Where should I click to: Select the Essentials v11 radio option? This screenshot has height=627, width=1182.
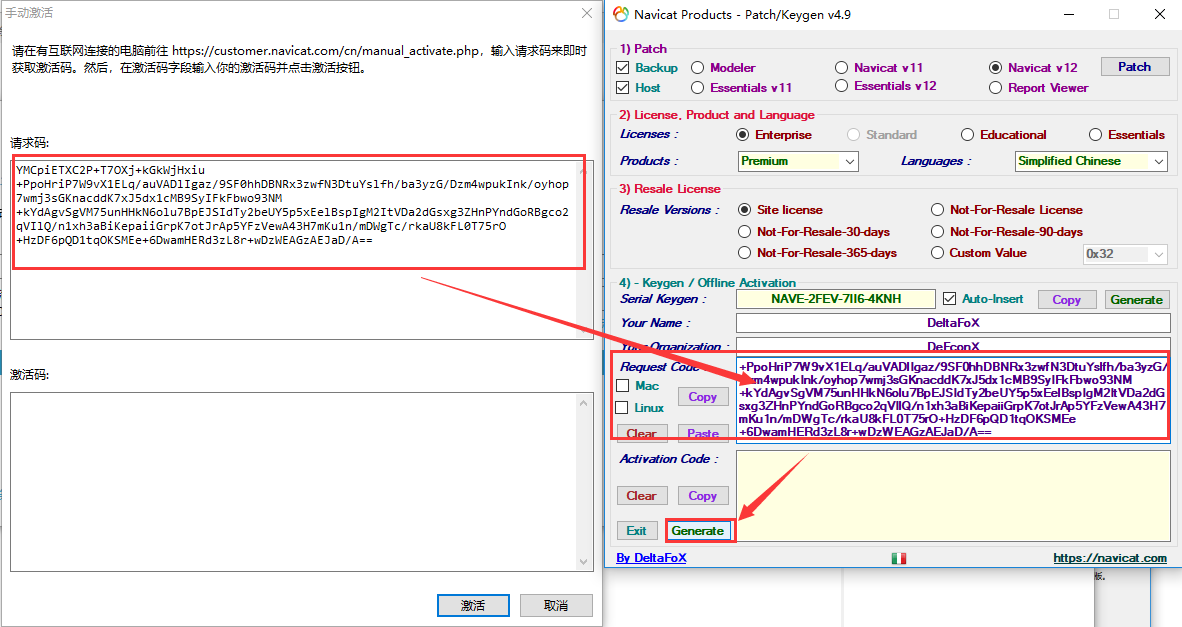click(697, 88)
